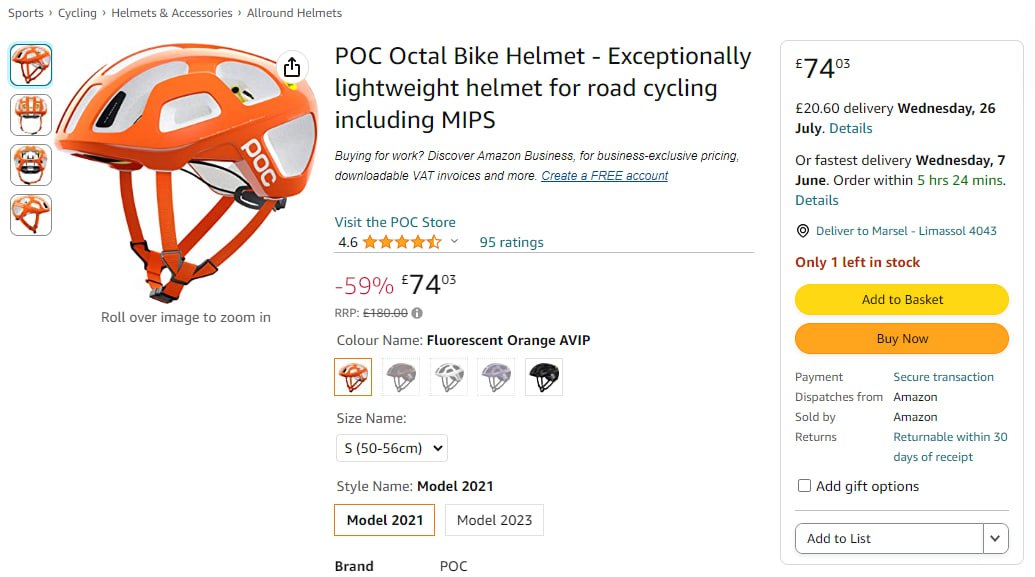Viewport: 1035px width, 577px height.
Task: Open Helmets & Accessories breadcrumb
Action: tap(170, 13)
